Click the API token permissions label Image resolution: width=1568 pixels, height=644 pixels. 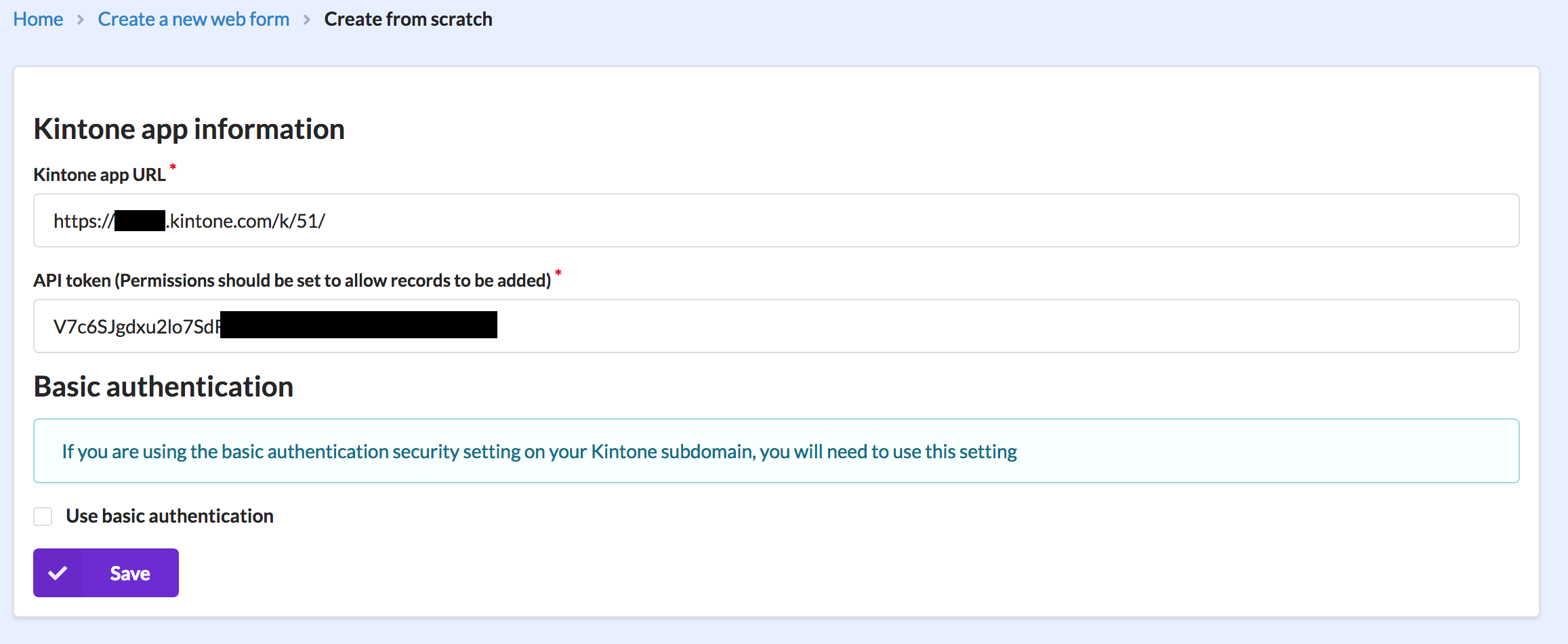coord(292,281)
